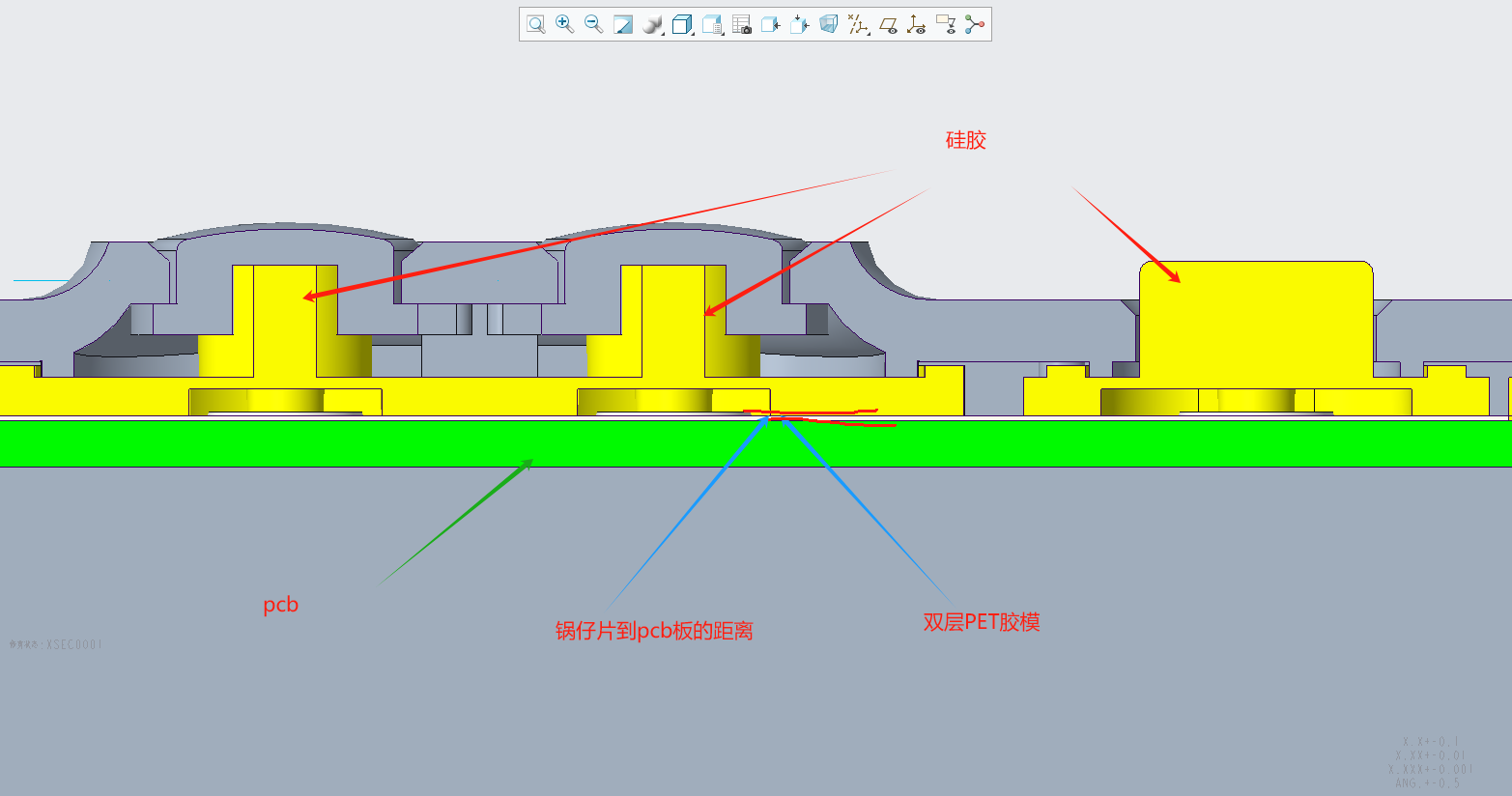Screen dimensions: 1512x796
Task: Toggle the Perspective View cube icon
Action: click(x=828, y=24)
